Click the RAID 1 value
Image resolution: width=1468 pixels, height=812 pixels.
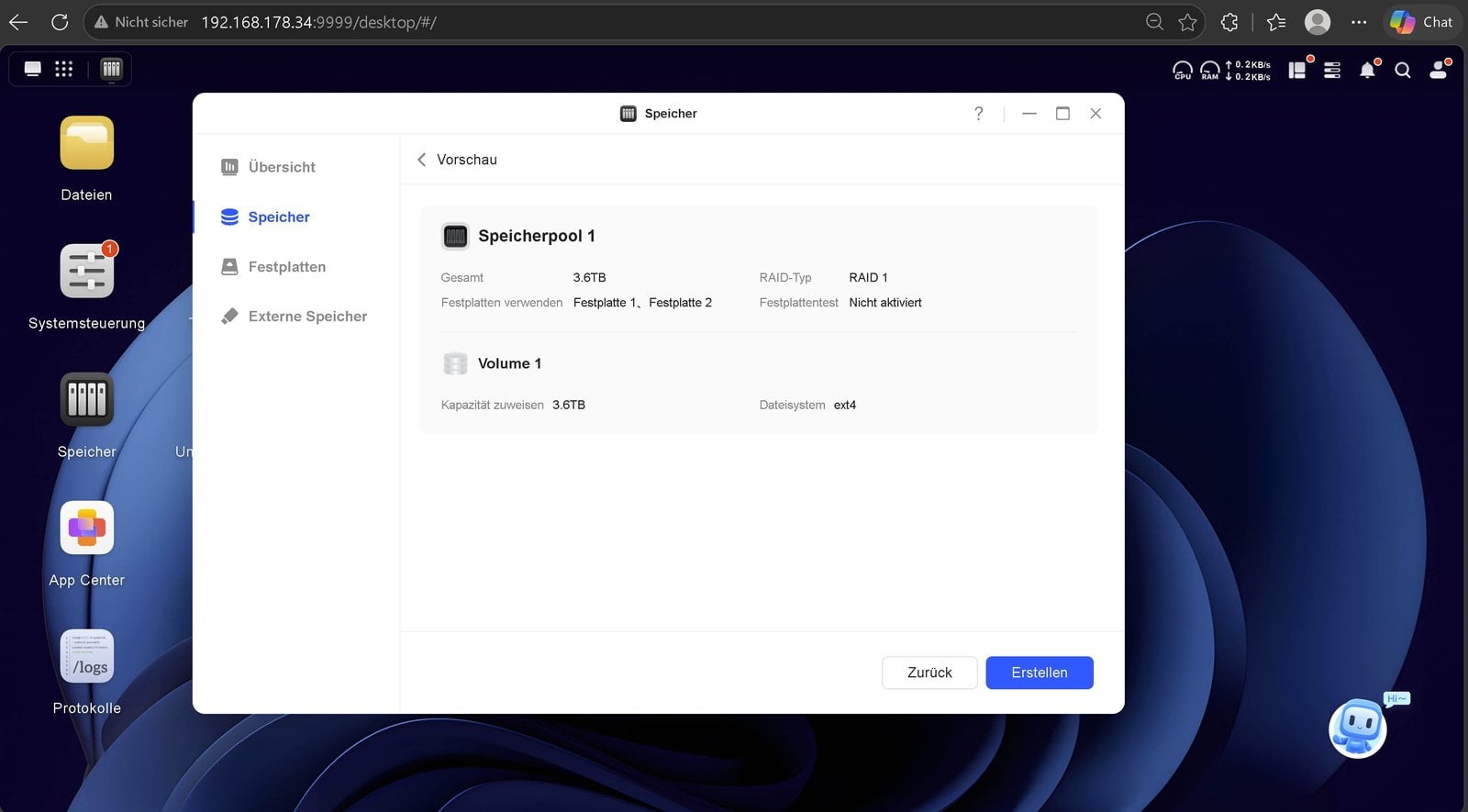tap(868, 277)
